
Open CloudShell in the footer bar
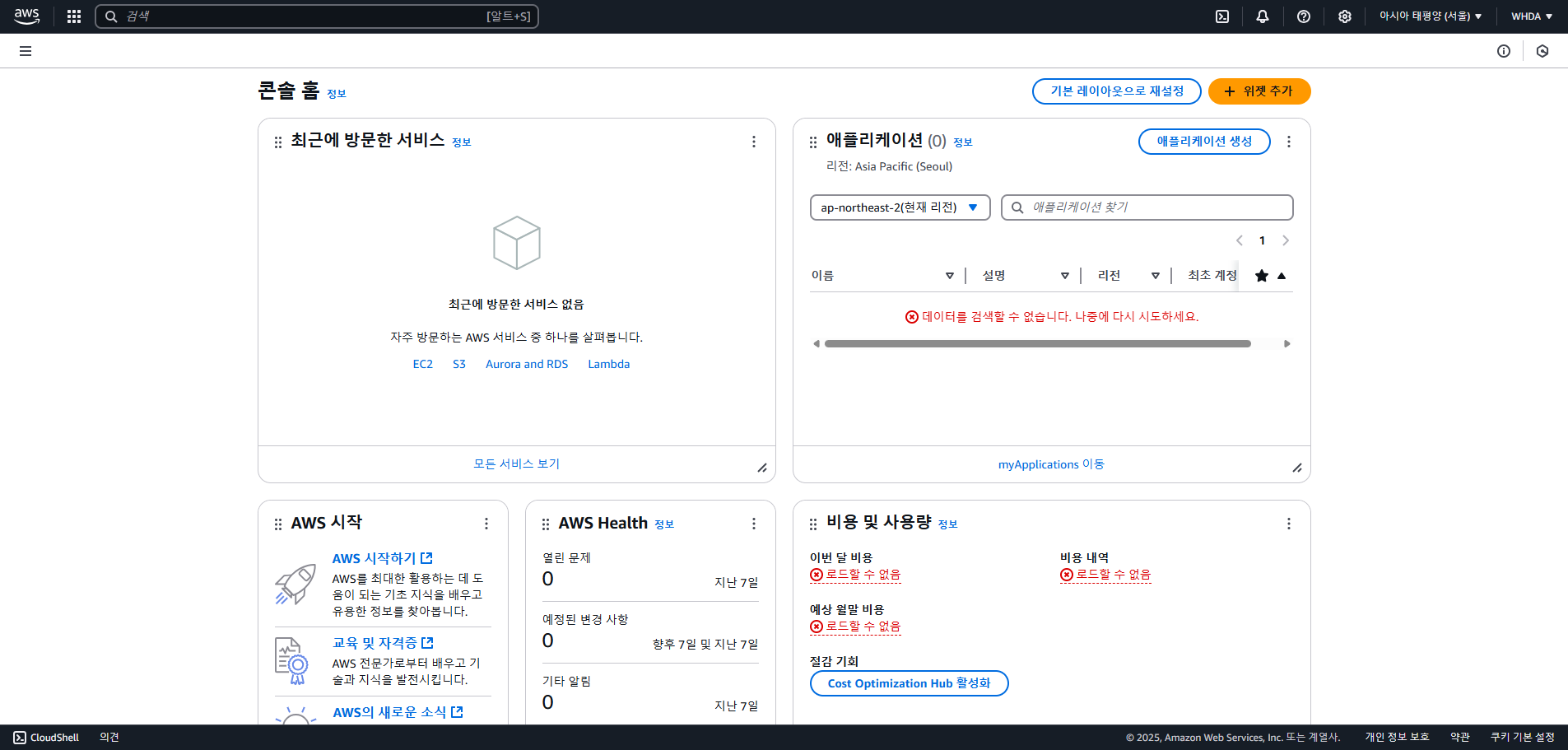(x=46, y=738)
